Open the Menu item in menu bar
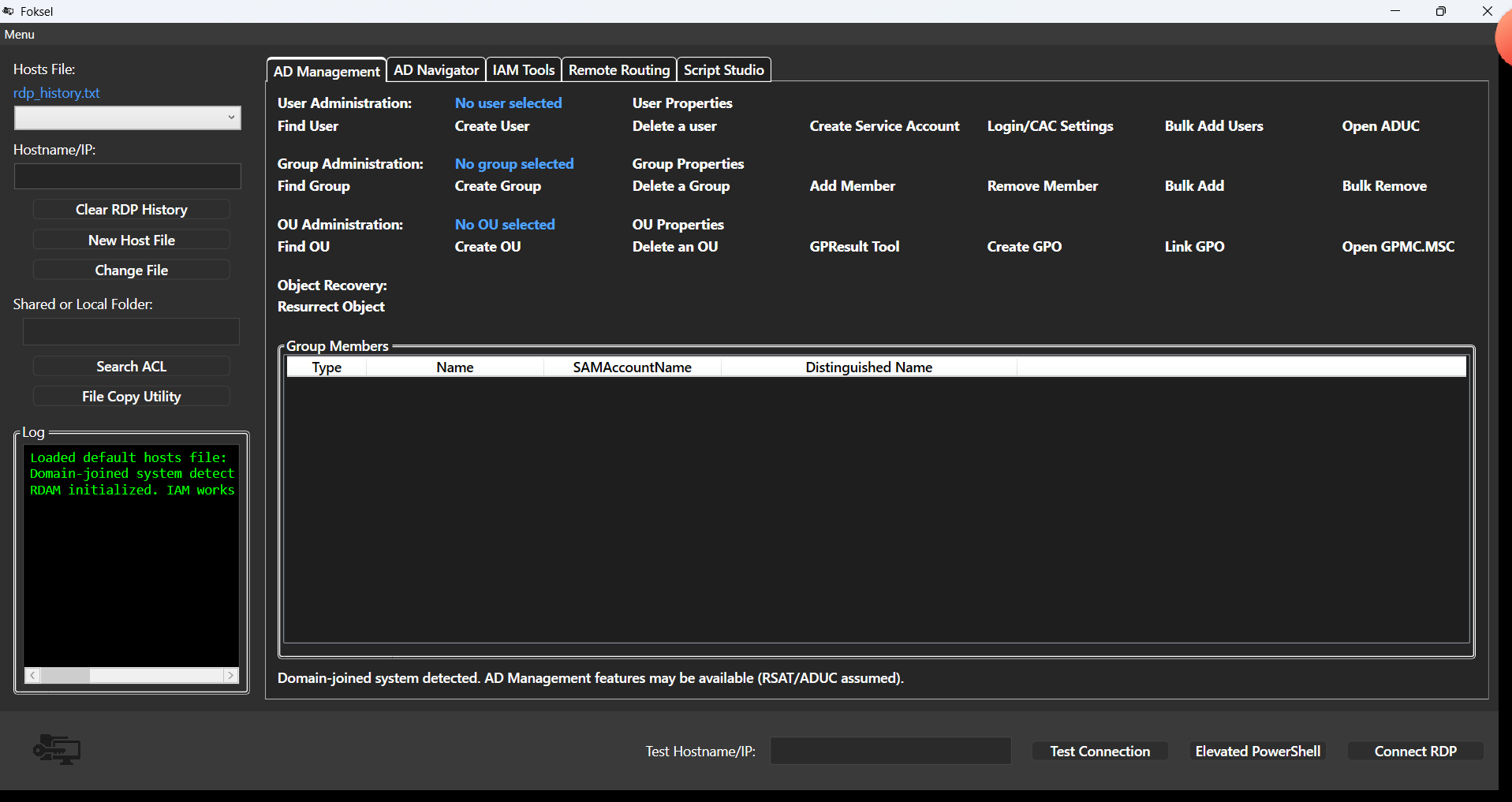Viewport: 1512px width, 802px height. tap(20, 35)
